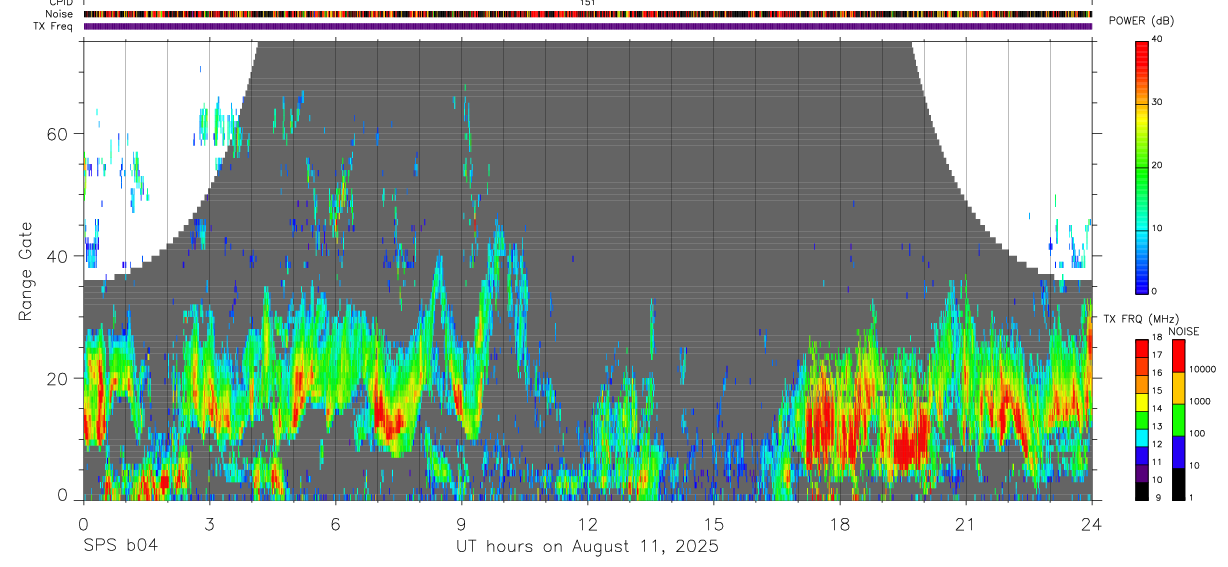Click the purple TX Freq strip
Image resolution: width=1228 pixels, height=567 pixels.
tap(588, 26)
